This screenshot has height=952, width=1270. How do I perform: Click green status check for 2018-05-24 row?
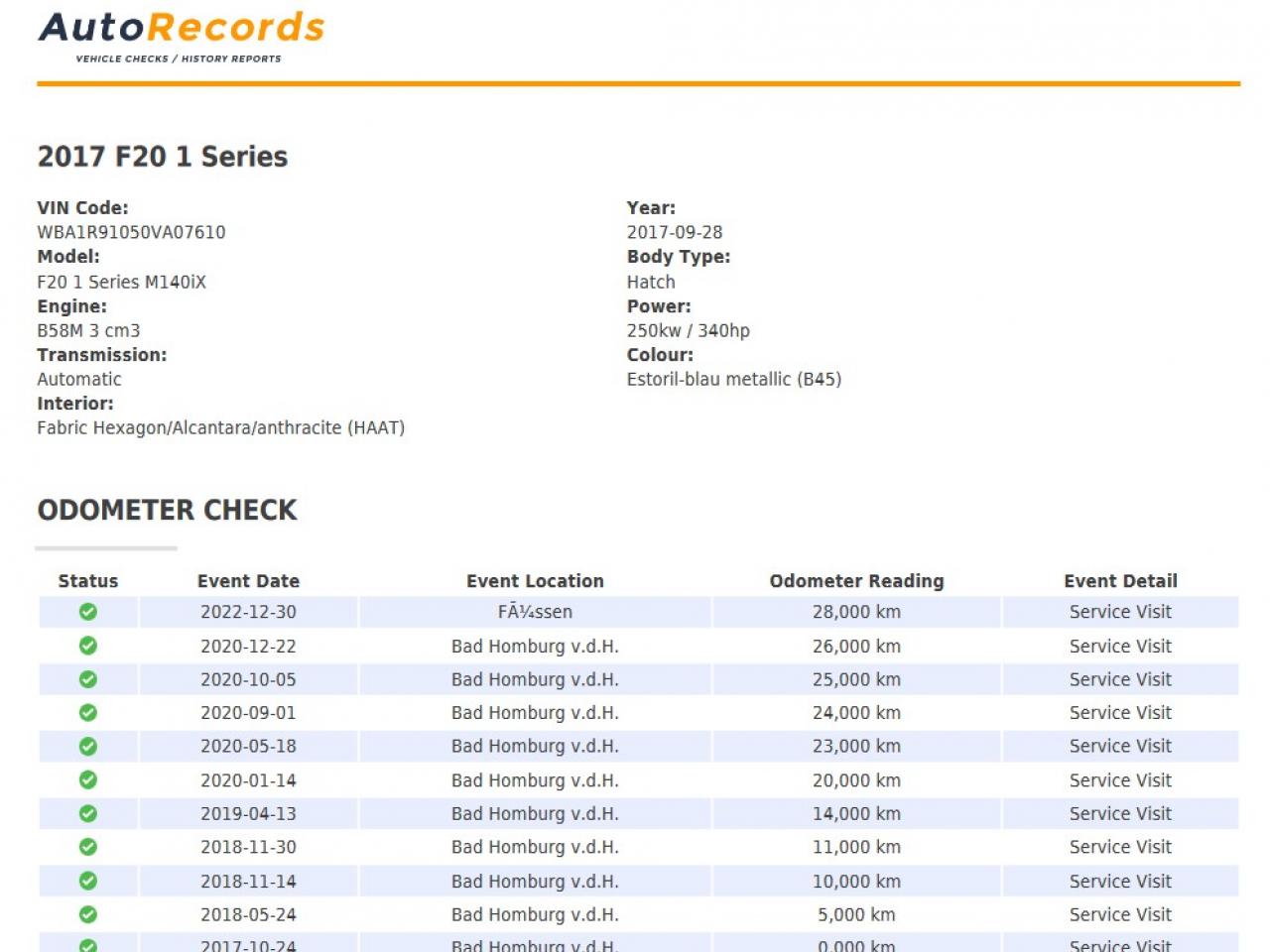(x=88, y=914)
